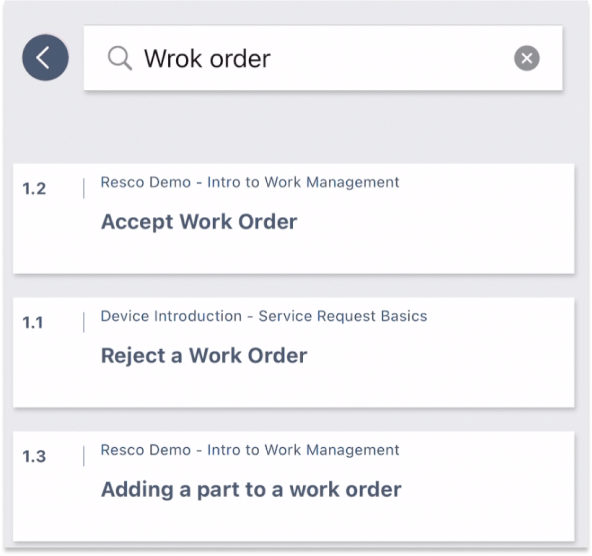Image resolution: width=592 pixels, height=556 pixels.
Task: Select lesson number 1.1
Action: click(33, 323)
